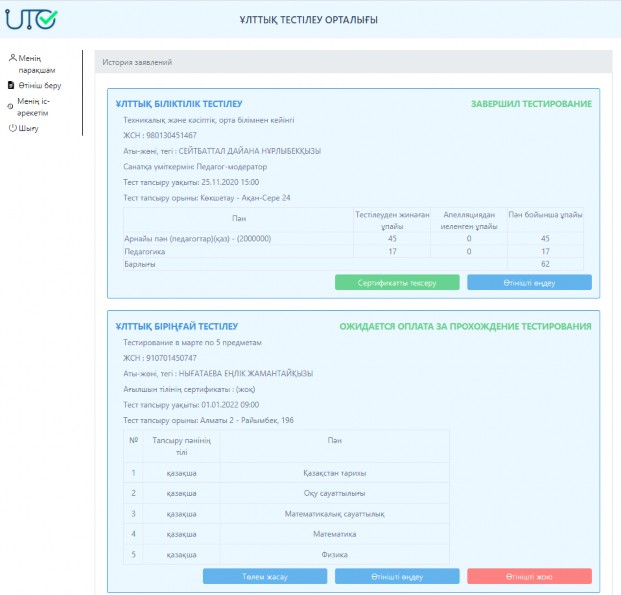Click Өтінішті өңдеу in the first application card

coord(529,282)
